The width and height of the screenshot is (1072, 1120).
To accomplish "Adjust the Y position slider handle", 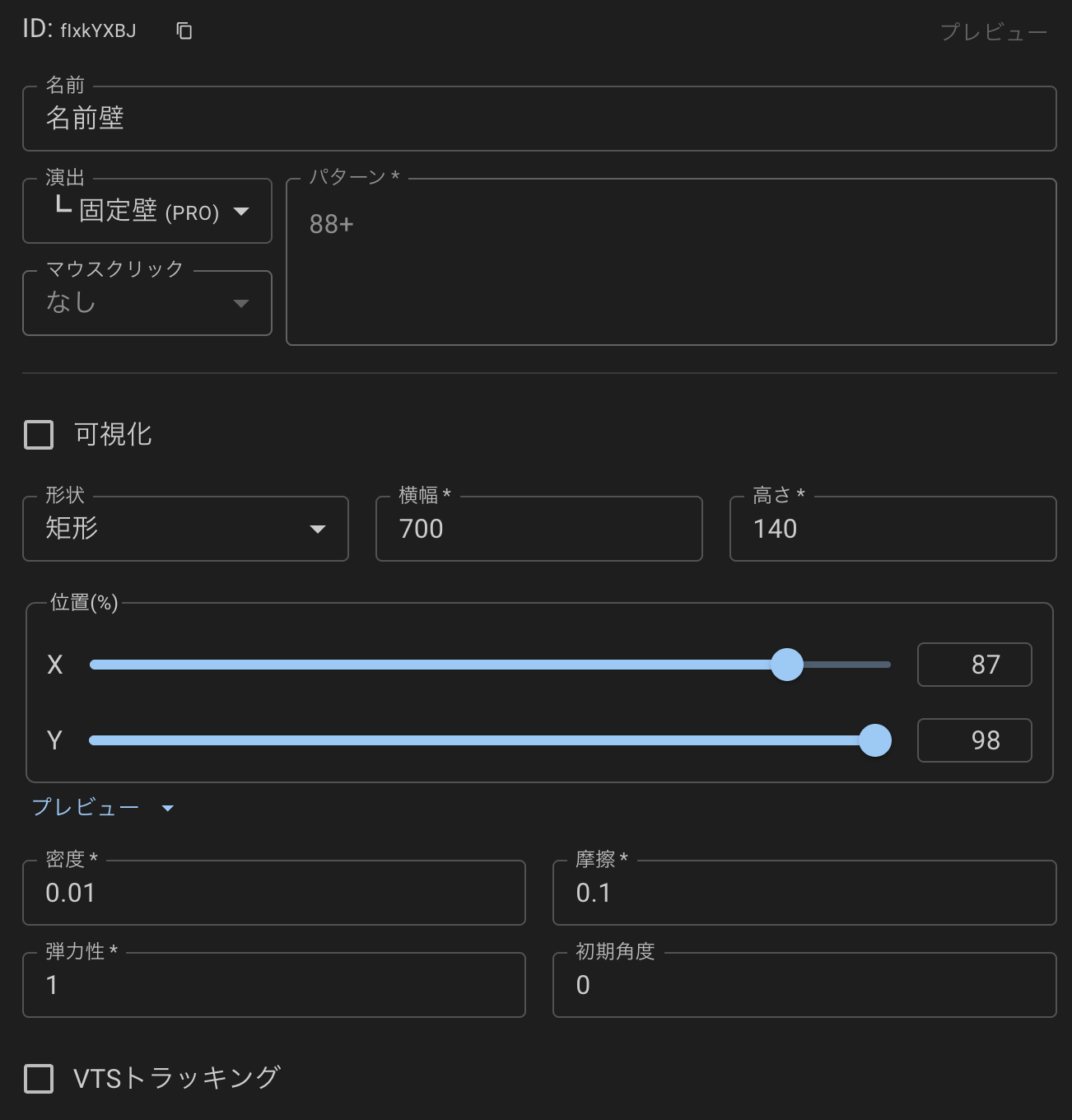I will (876, 740).
